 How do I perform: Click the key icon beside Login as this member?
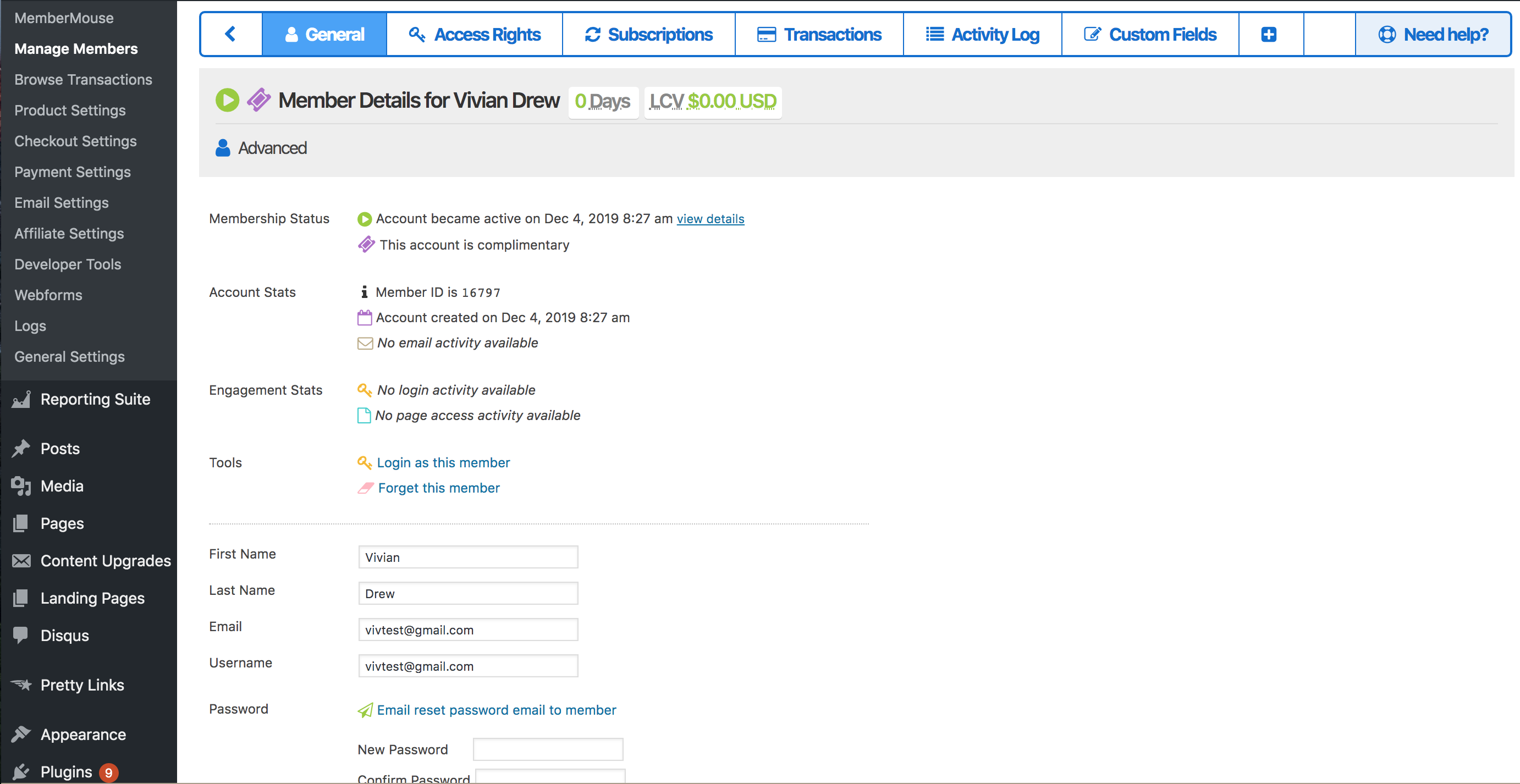[x=364, y=462]
